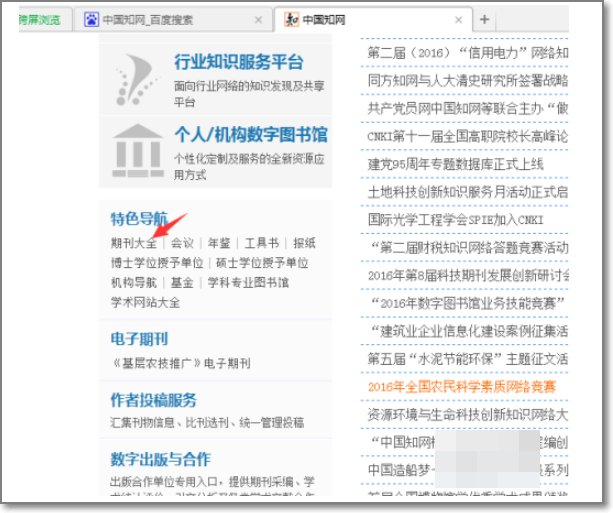Click the 特色导航 section heading
The image size is (613, 513).
pyautogui.click(x=139, y=219)
